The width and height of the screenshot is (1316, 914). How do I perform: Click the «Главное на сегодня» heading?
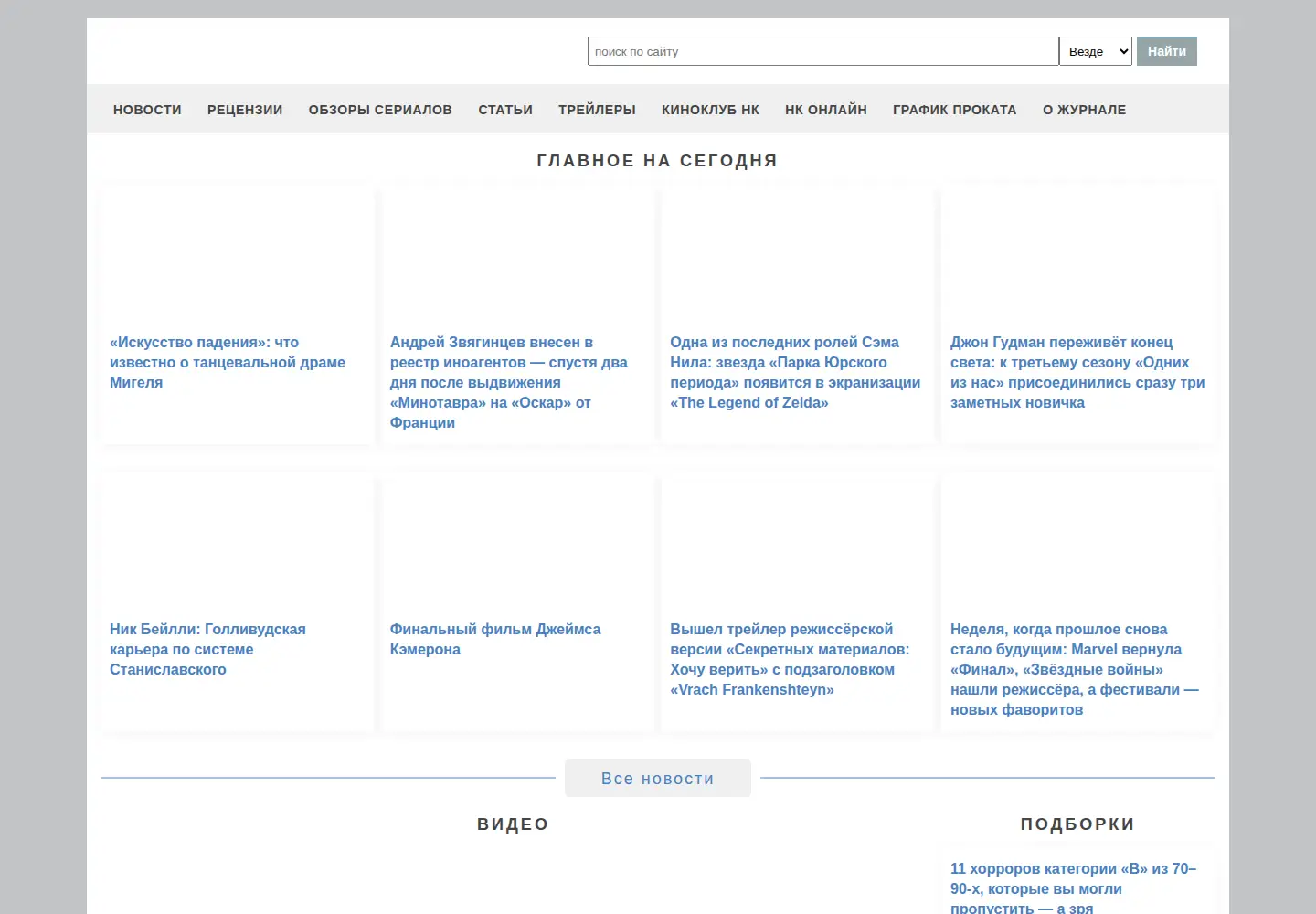click(658, 161)
